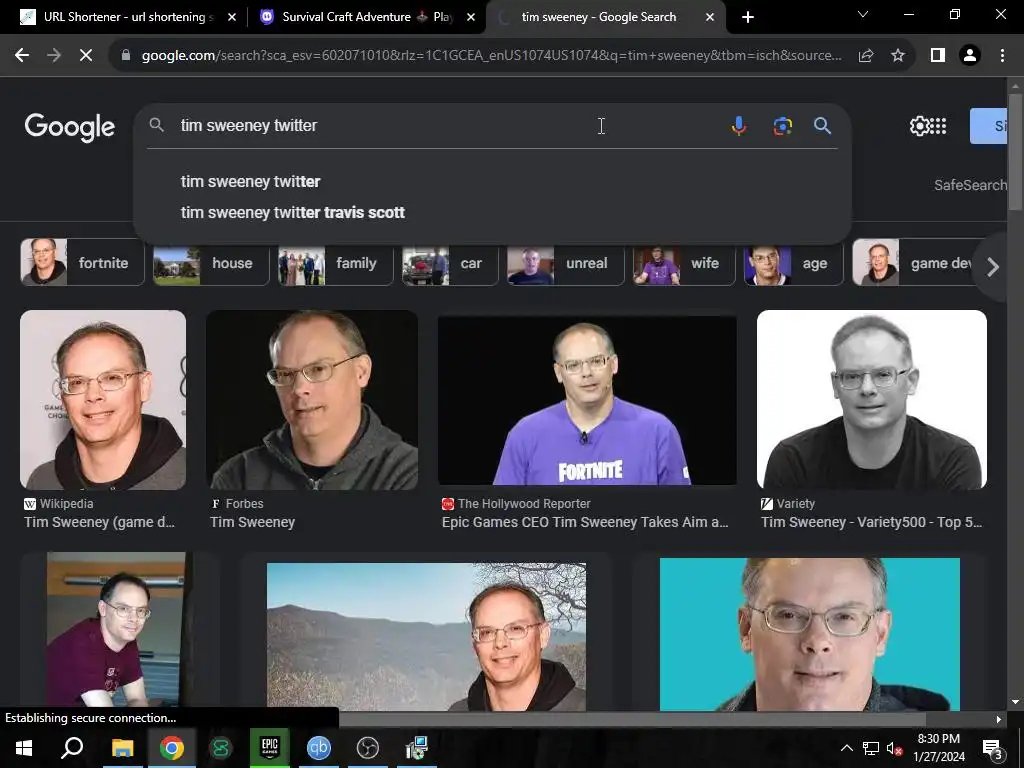1024x768 pixels.
Task: Filter images by wife chip
Action: [684, 263]
